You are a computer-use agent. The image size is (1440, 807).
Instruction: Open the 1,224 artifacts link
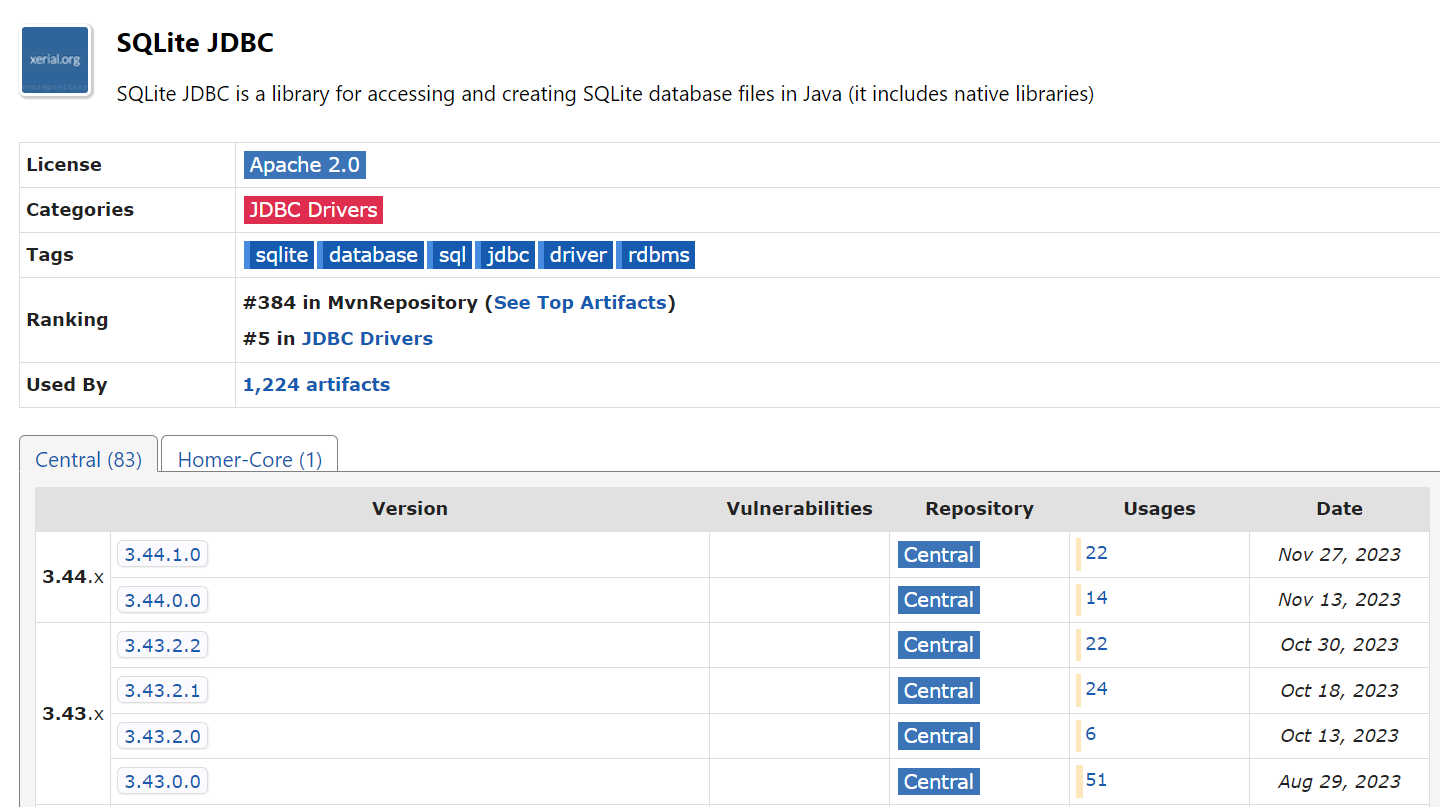click(316, 384)
